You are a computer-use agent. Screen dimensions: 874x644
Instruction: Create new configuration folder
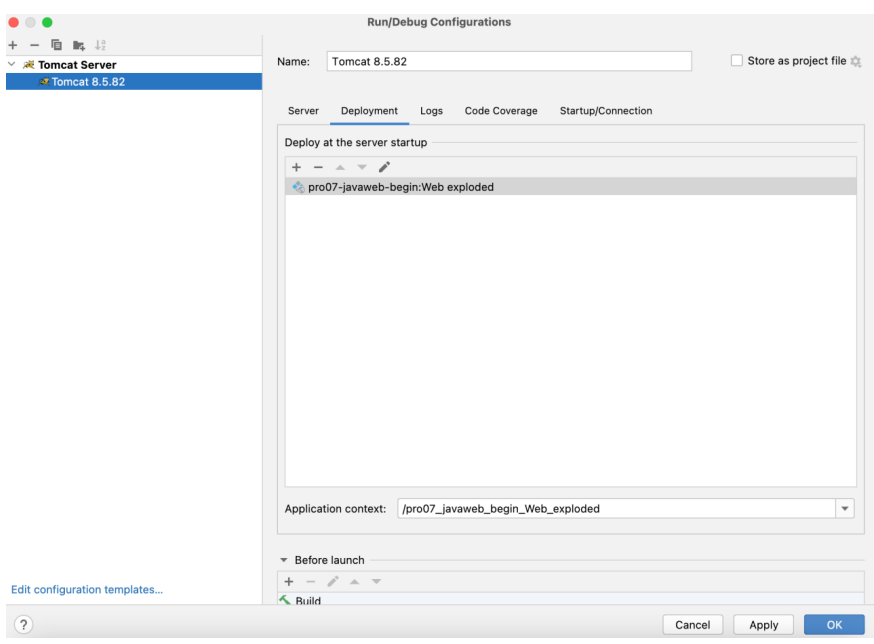(79, 45)
